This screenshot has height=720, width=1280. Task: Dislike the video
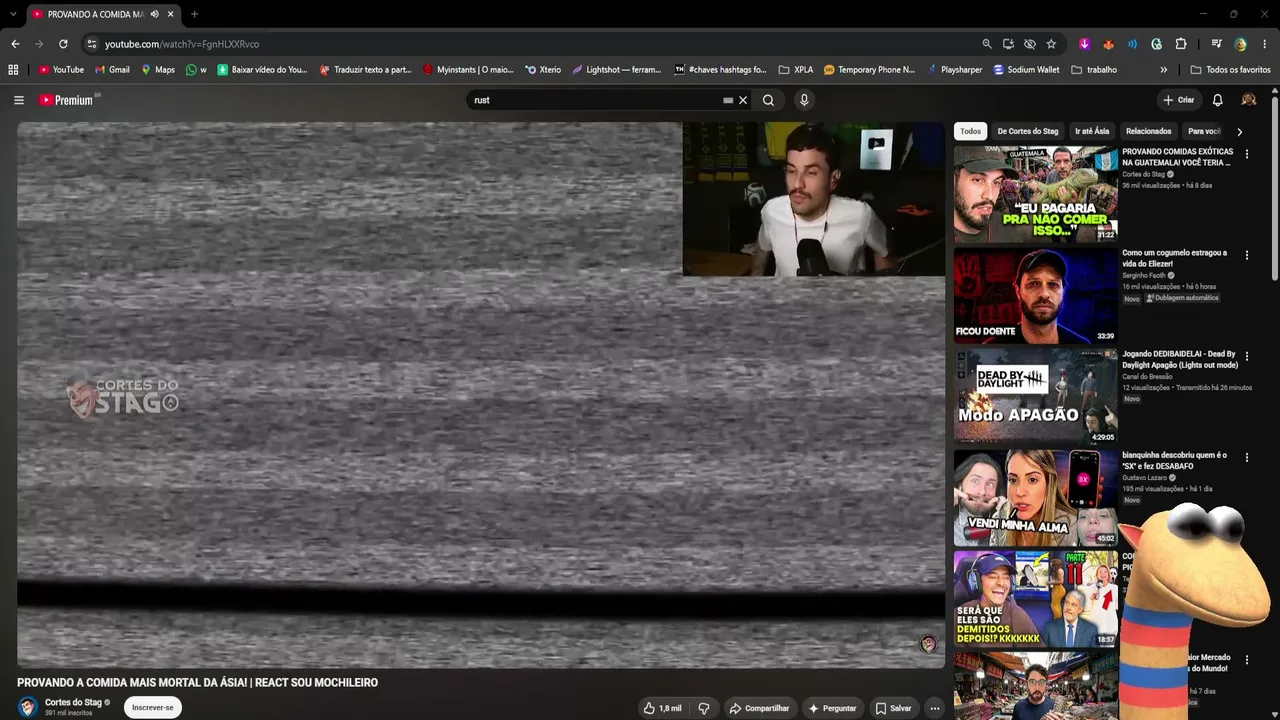(x=703, y=708)
